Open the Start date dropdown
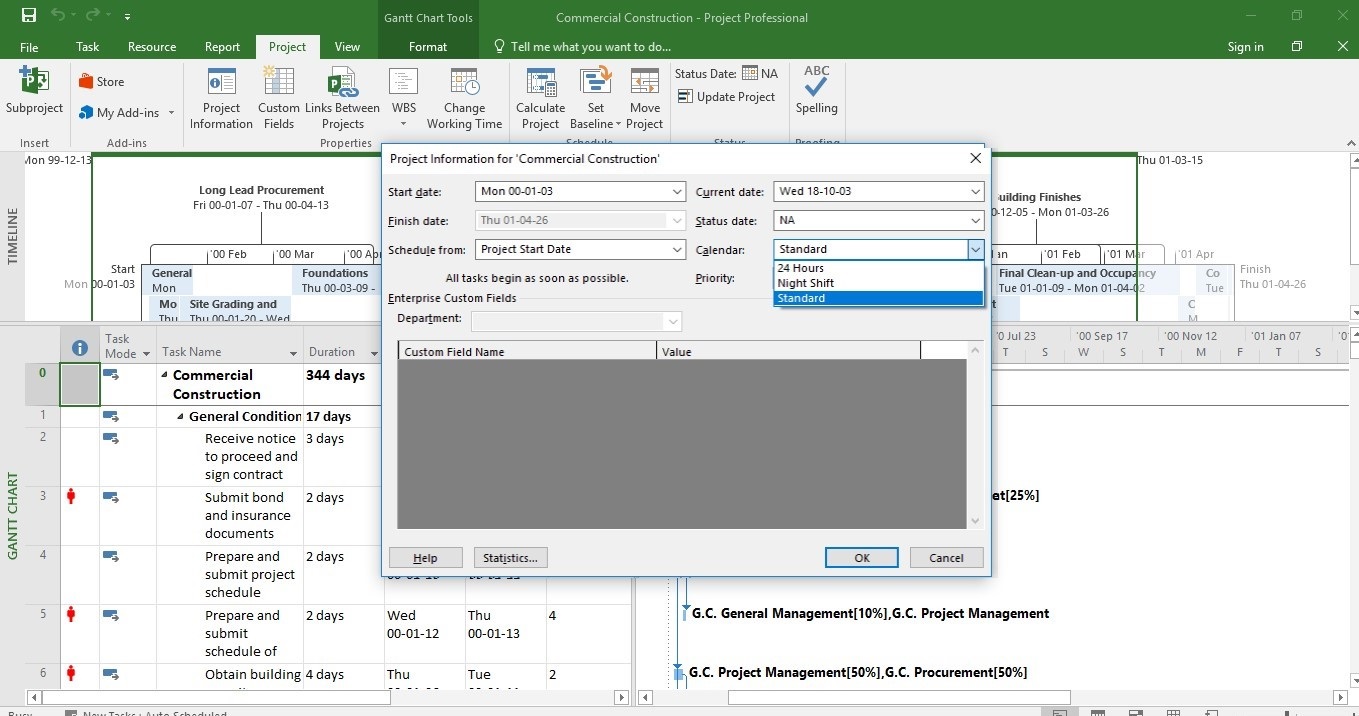The height and width of the screenshot is (716, 1359). (x=677, y=191)
